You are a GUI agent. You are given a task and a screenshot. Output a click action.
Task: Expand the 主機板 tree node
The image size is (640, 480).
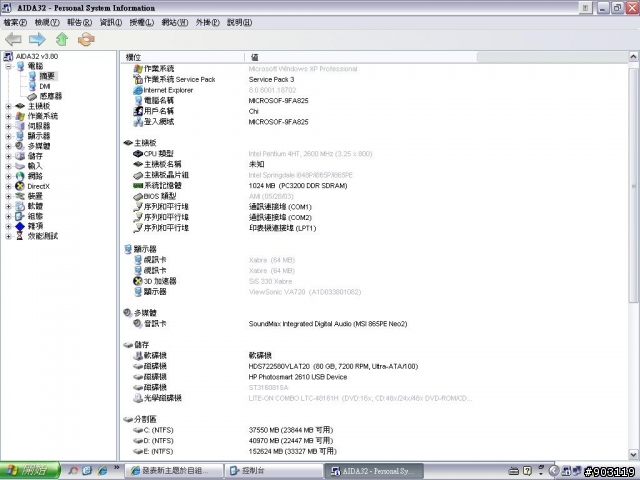point(8,106)
